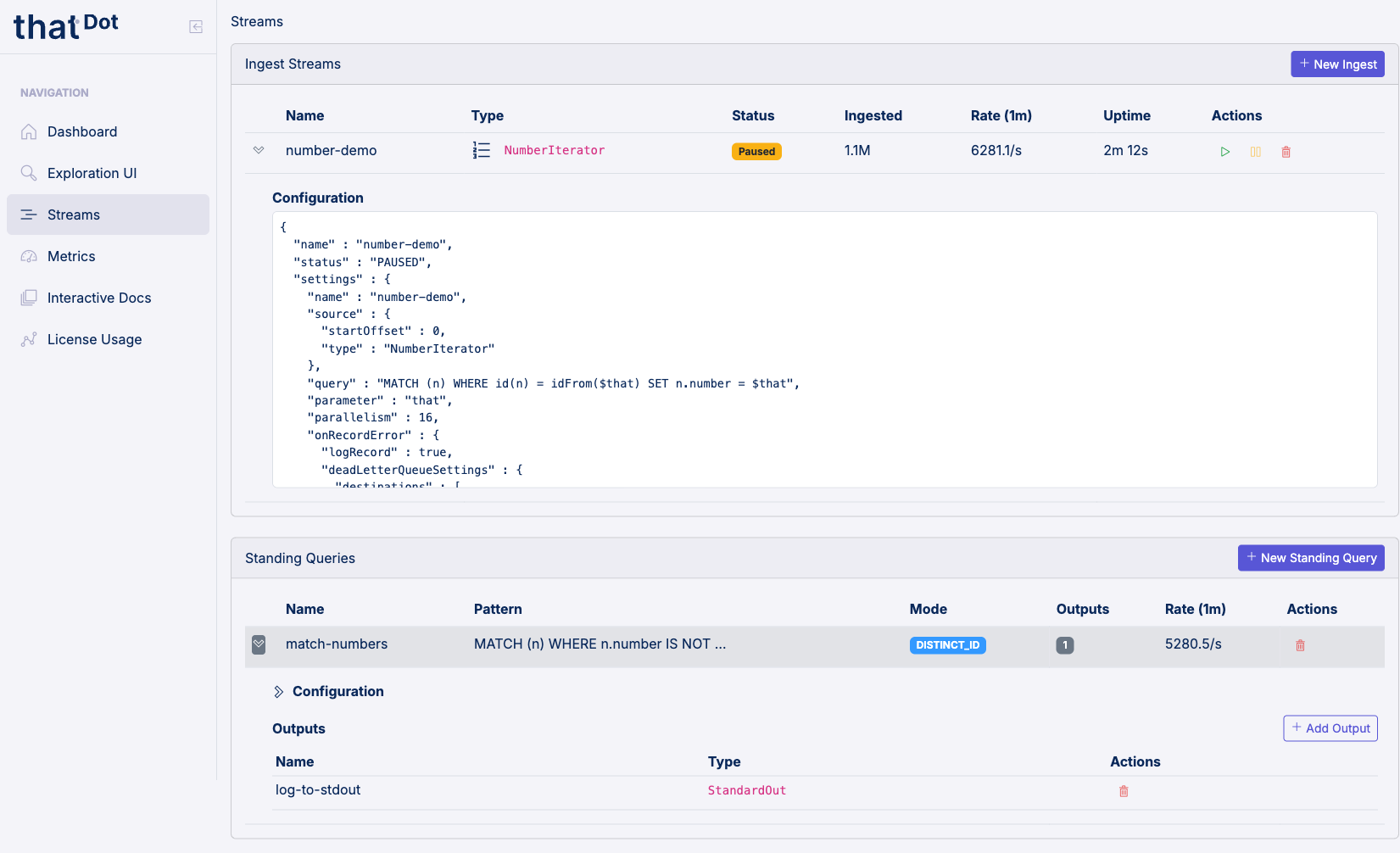Pause the number-demo ingest stream
The width and height of the screenshot is (1400, 853).
click(1256, 152)
